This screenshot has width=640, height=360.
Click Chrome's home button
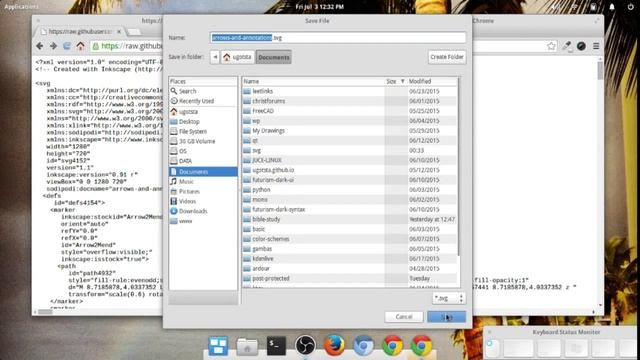[x=80, y=46]
